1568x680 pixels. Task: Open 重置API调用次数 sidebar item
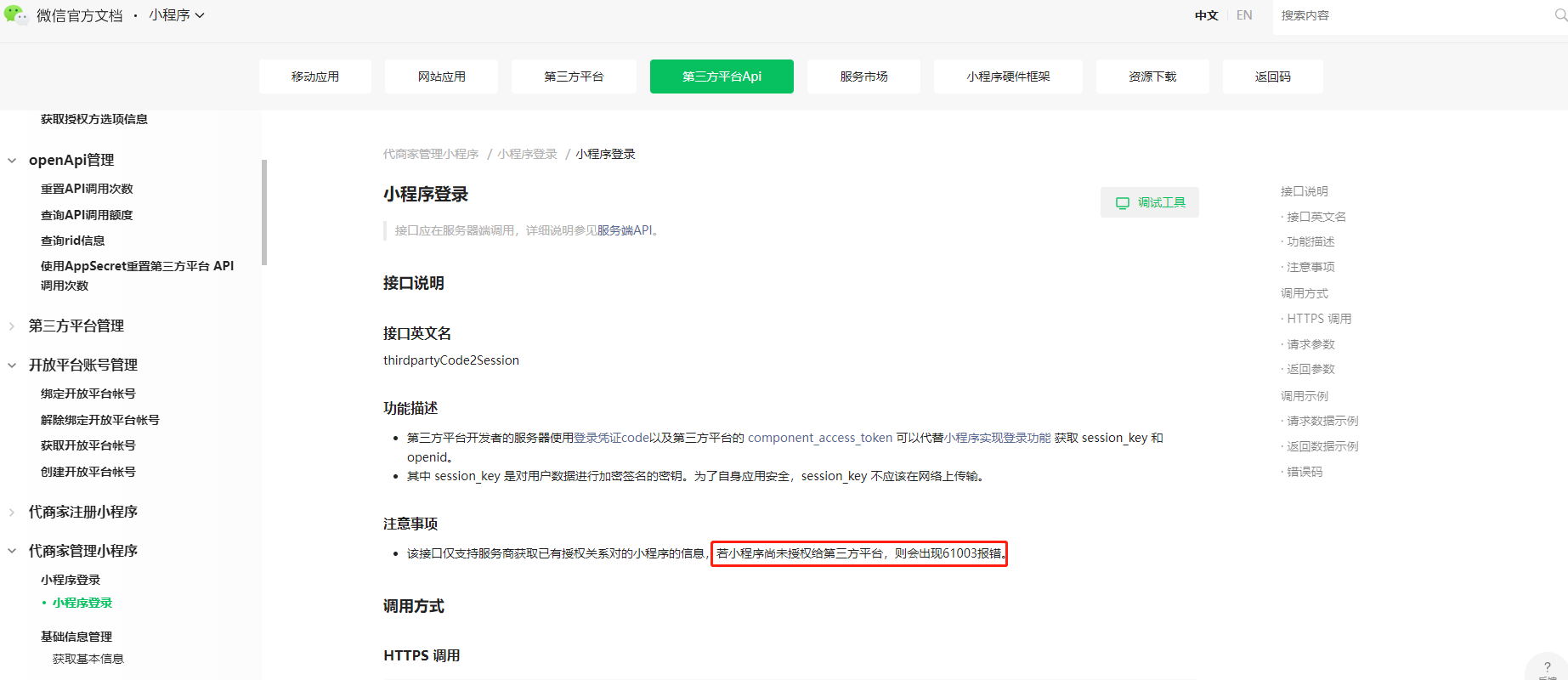pos(87,189)
